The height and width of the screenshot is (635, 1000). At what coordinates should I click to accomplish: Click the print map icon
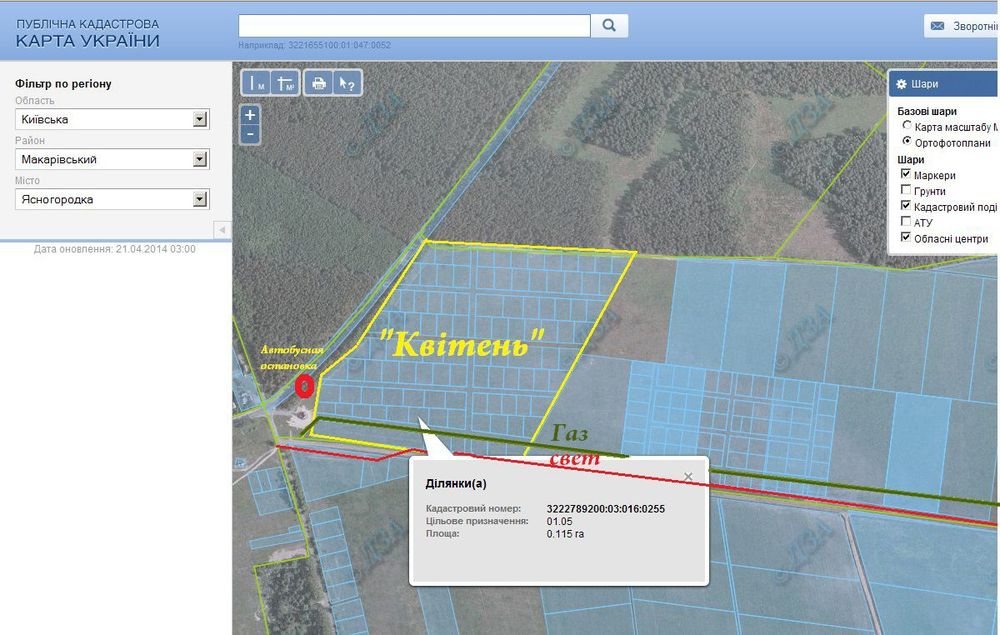pos(318,83)
